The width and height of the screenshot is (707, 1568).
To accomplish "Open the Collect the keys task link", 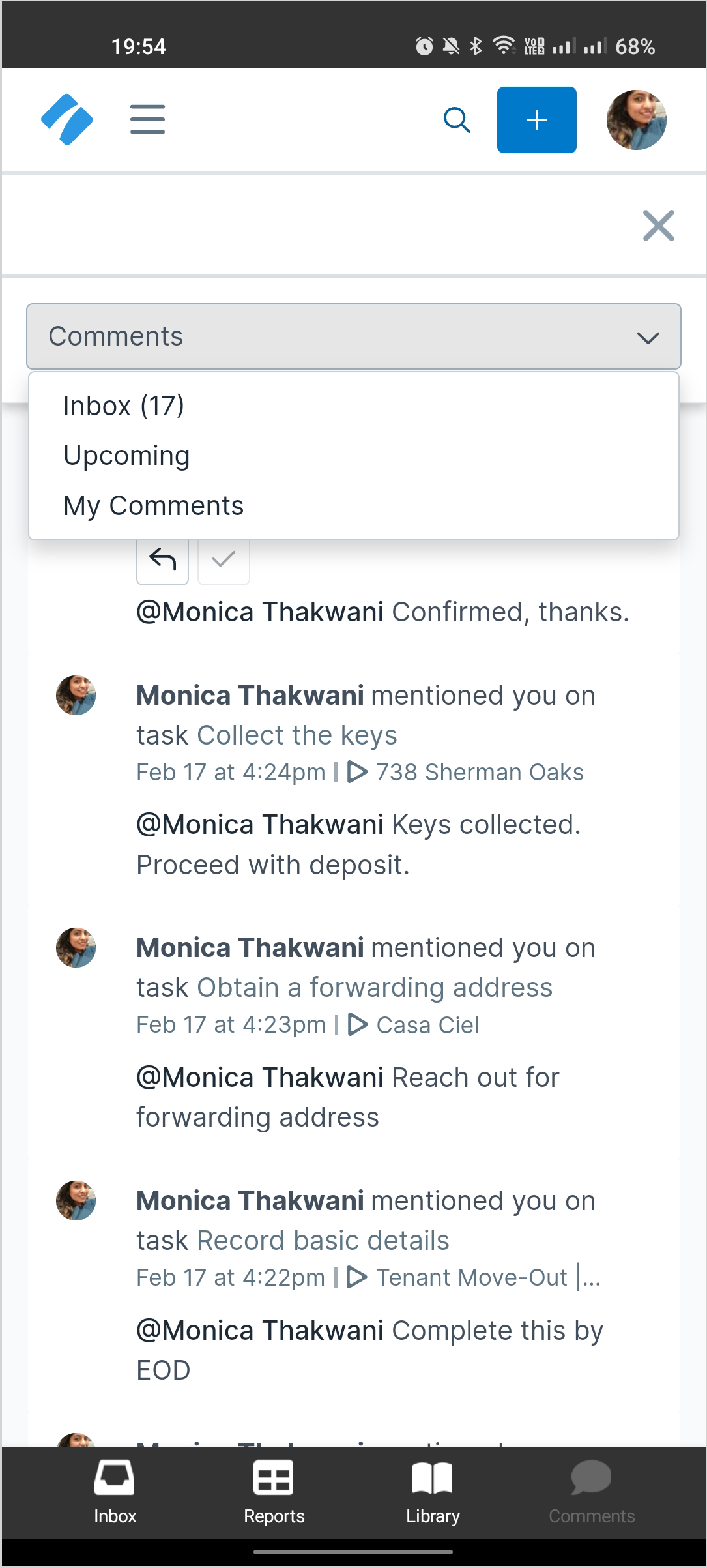I will pyautogui.click(x=297, y=735).
